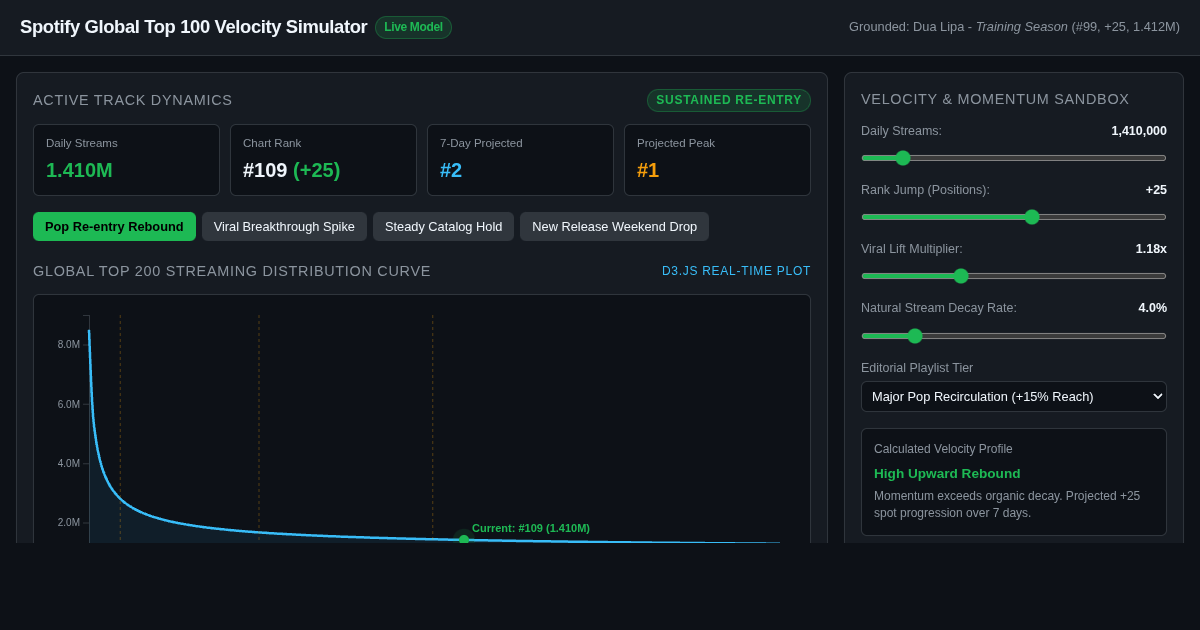Click the Live Model badge

point(413,27)
